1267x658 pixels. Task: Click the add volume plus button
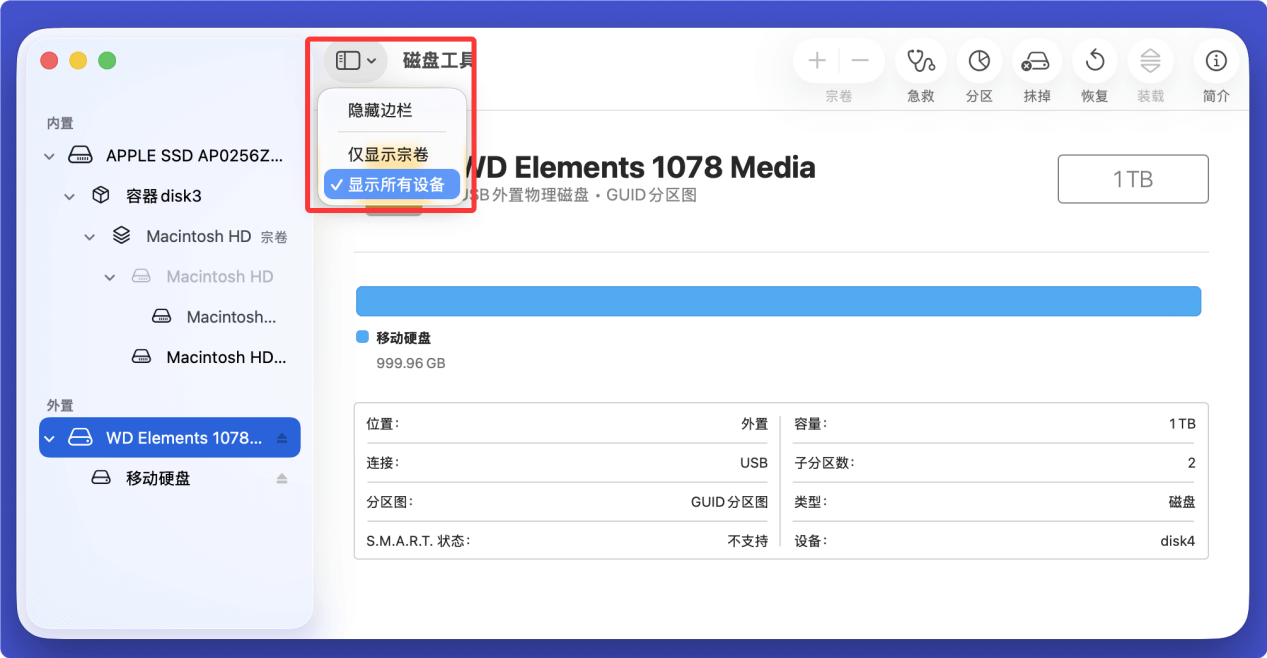click(x=816, y=60)
